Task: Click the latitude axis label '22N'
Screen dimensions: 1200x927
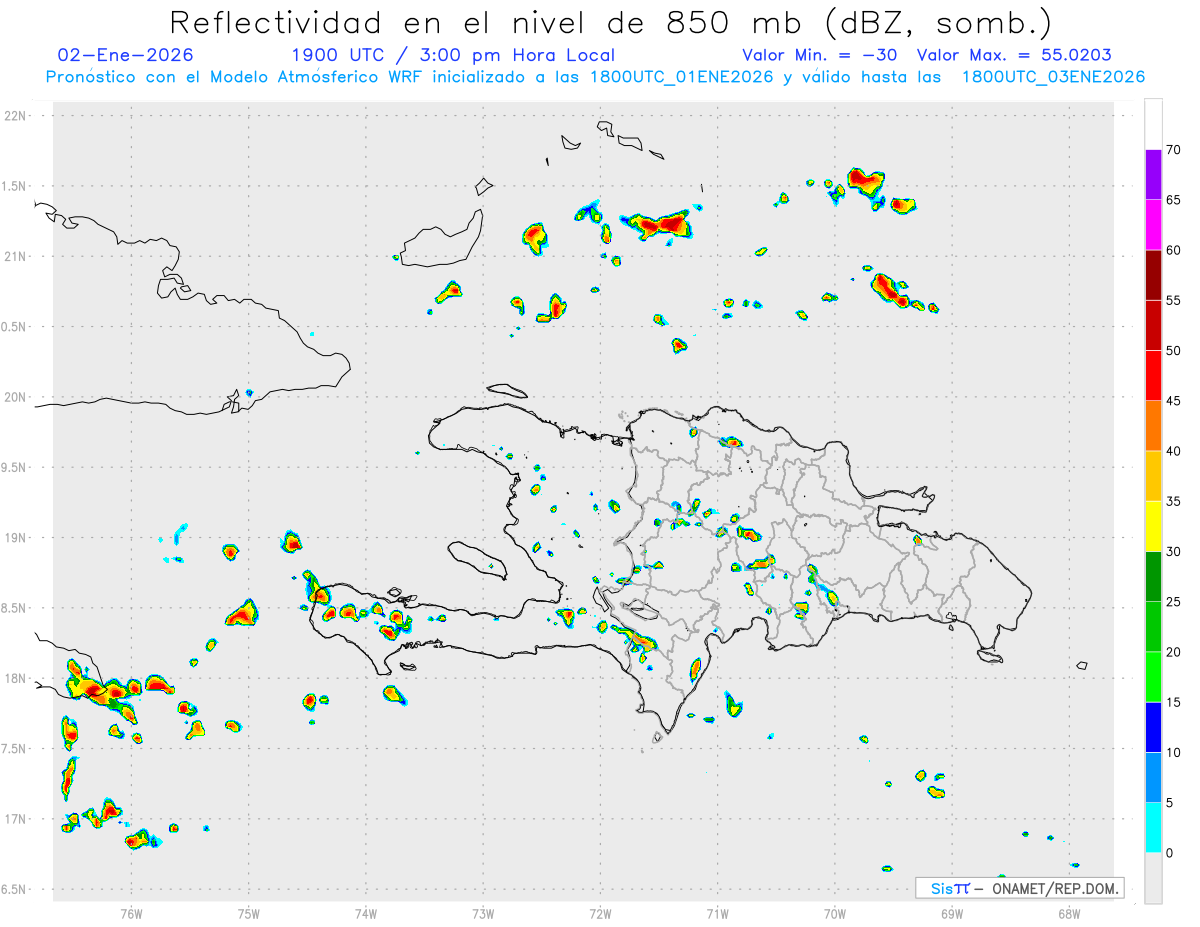Action: click(16, 116)
